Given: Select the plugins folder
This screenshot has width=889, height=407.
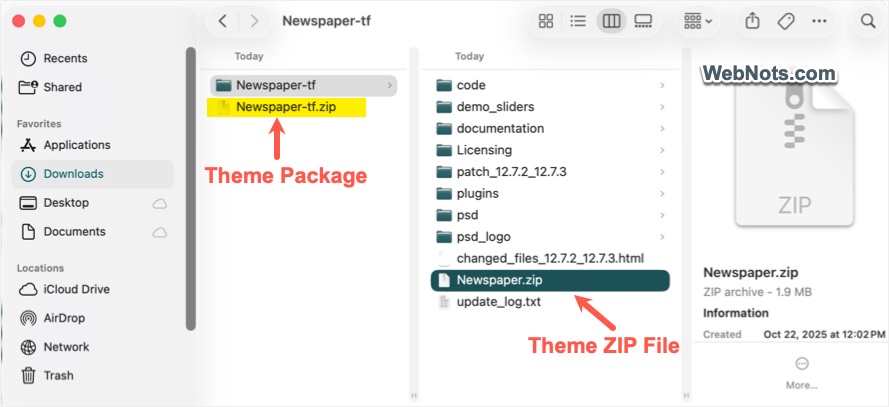Looking at the screenshot, I should coord(551,193).
